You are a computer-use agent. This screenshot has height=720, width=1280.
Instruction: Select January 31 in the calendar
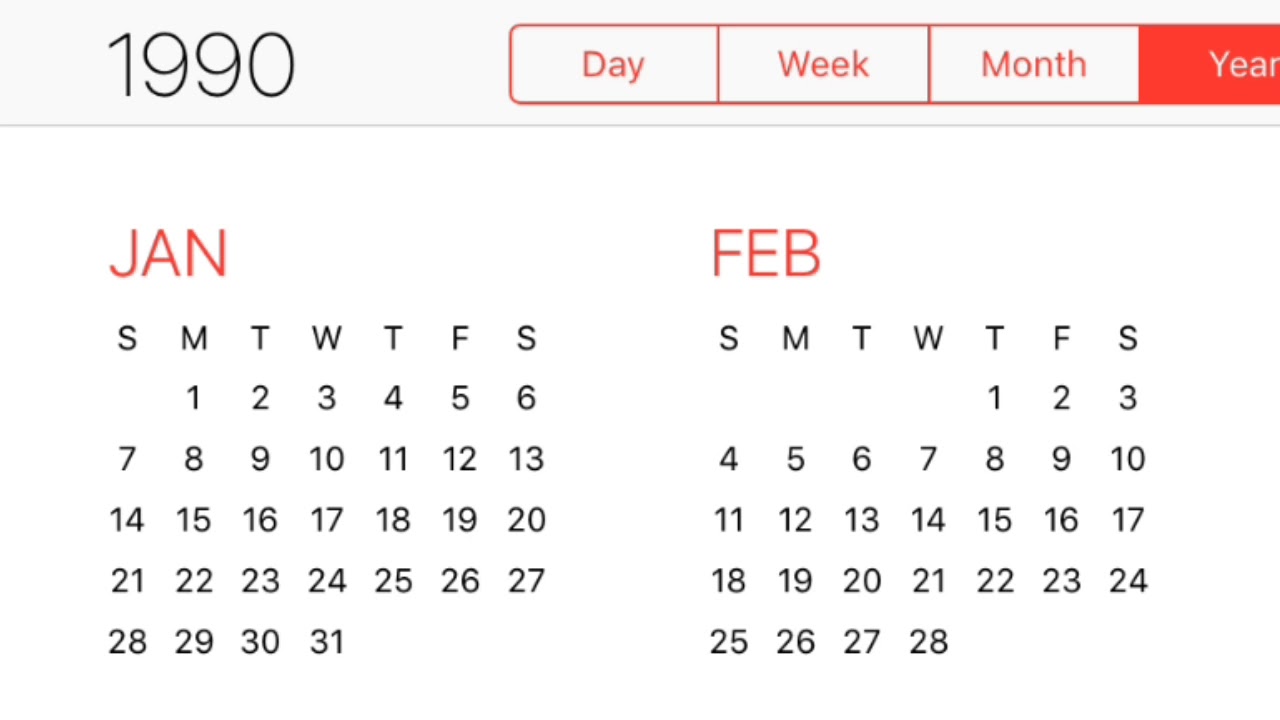(x=326, y=642)
